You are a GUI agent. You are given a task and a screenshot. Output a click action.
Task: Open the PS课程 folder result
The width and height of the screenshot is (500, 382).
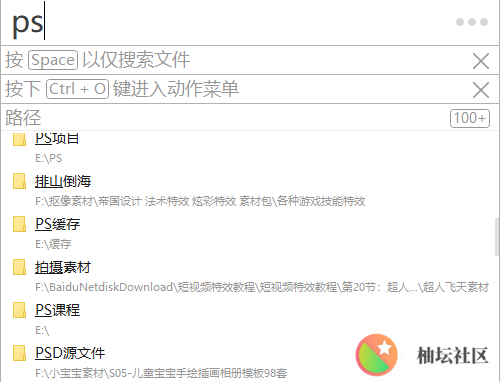point(58,310)
